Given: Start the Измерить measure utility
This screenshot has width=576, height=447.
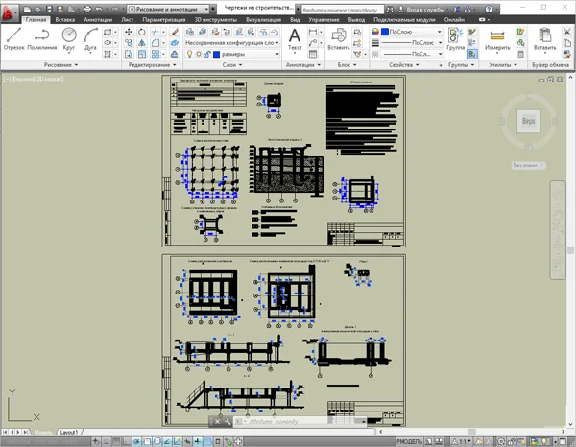Looking at the screenshot, I should coord(497,40).
